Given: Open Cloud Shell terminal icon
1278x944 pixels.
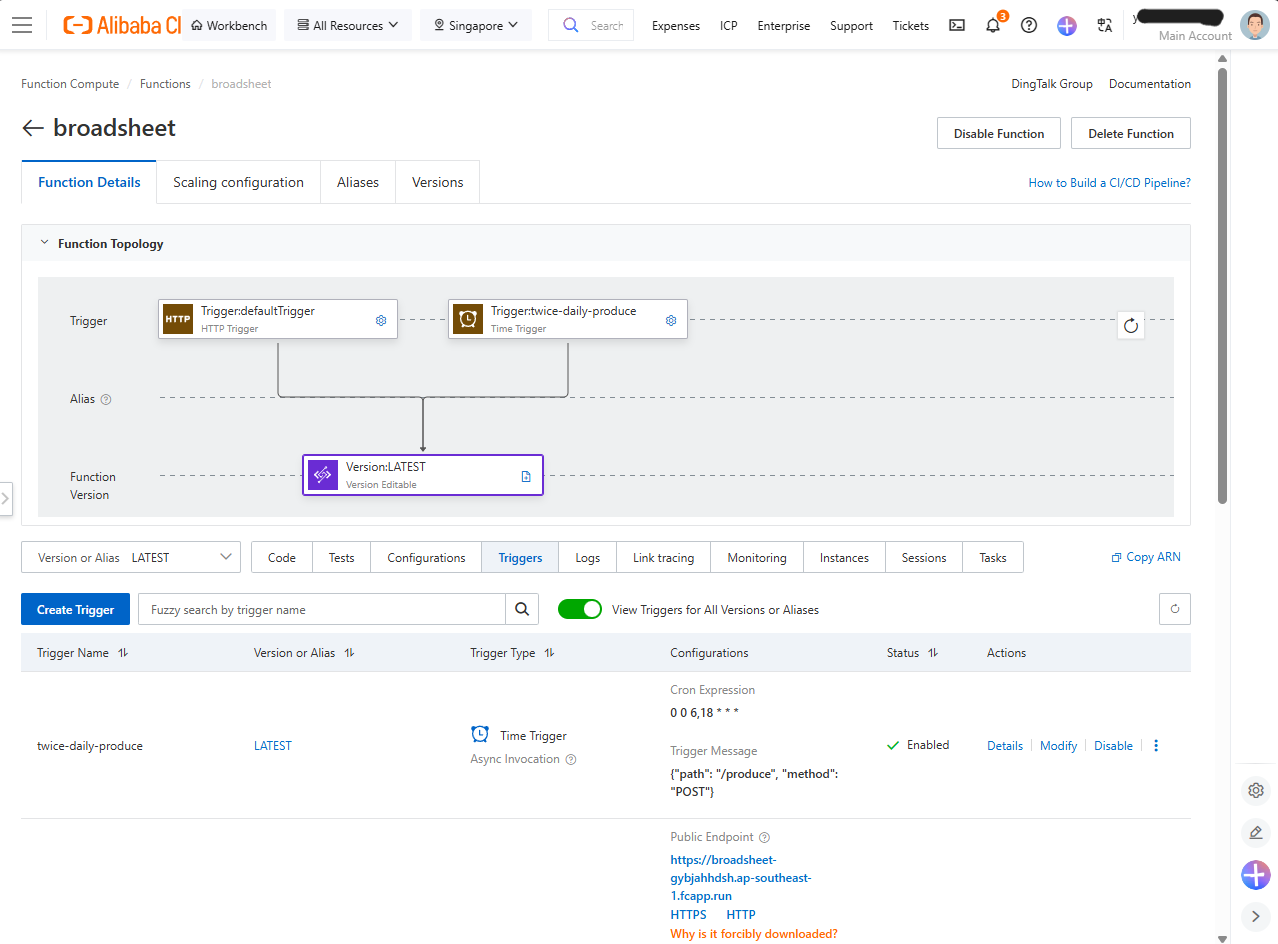Looking at the screenshot, I should pyautogui.click(x=957, y=26).
